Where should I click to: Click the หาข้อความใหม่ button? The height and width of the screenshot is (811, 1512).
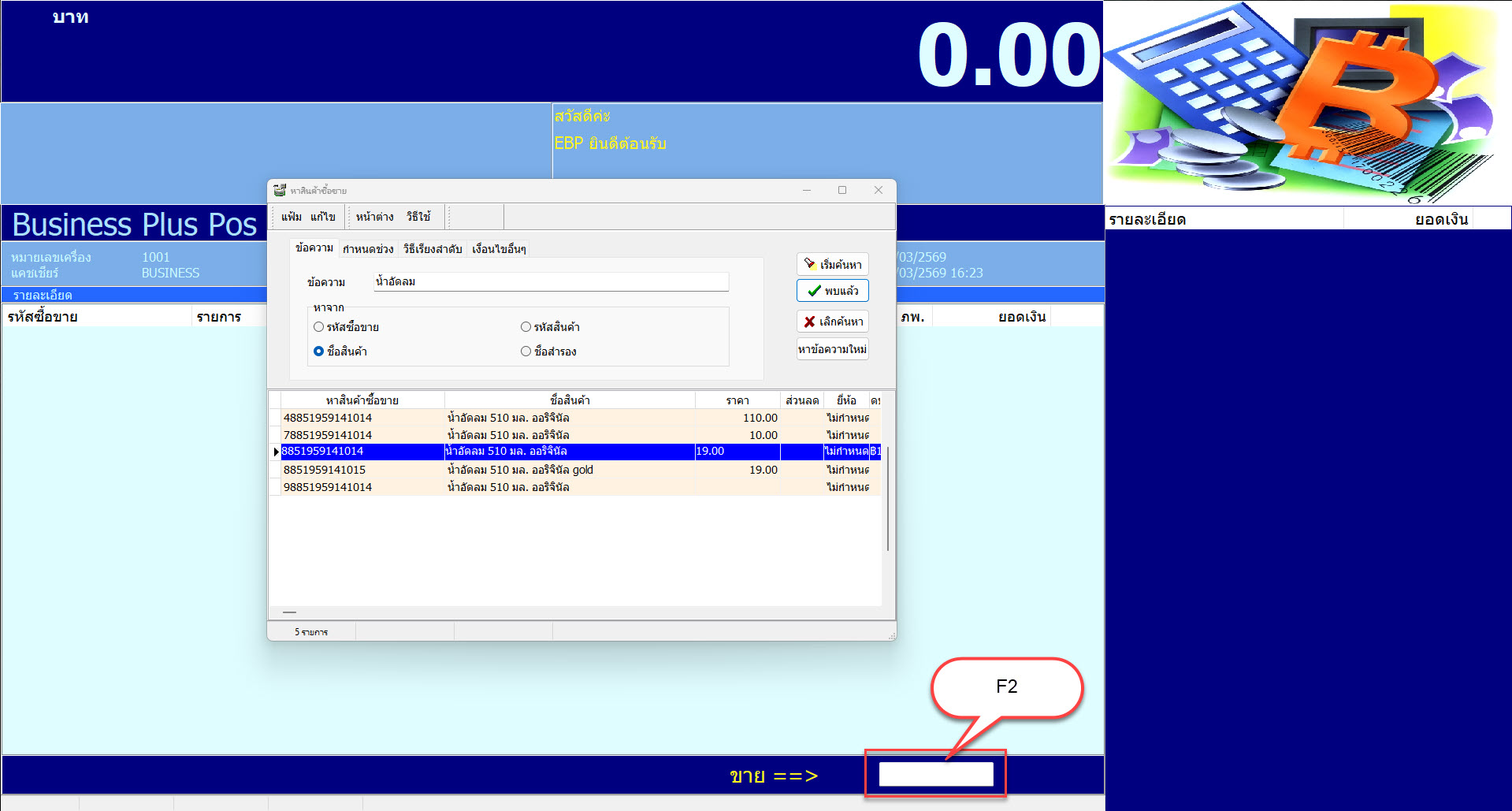pyautogui.click(x=832, y=349)
